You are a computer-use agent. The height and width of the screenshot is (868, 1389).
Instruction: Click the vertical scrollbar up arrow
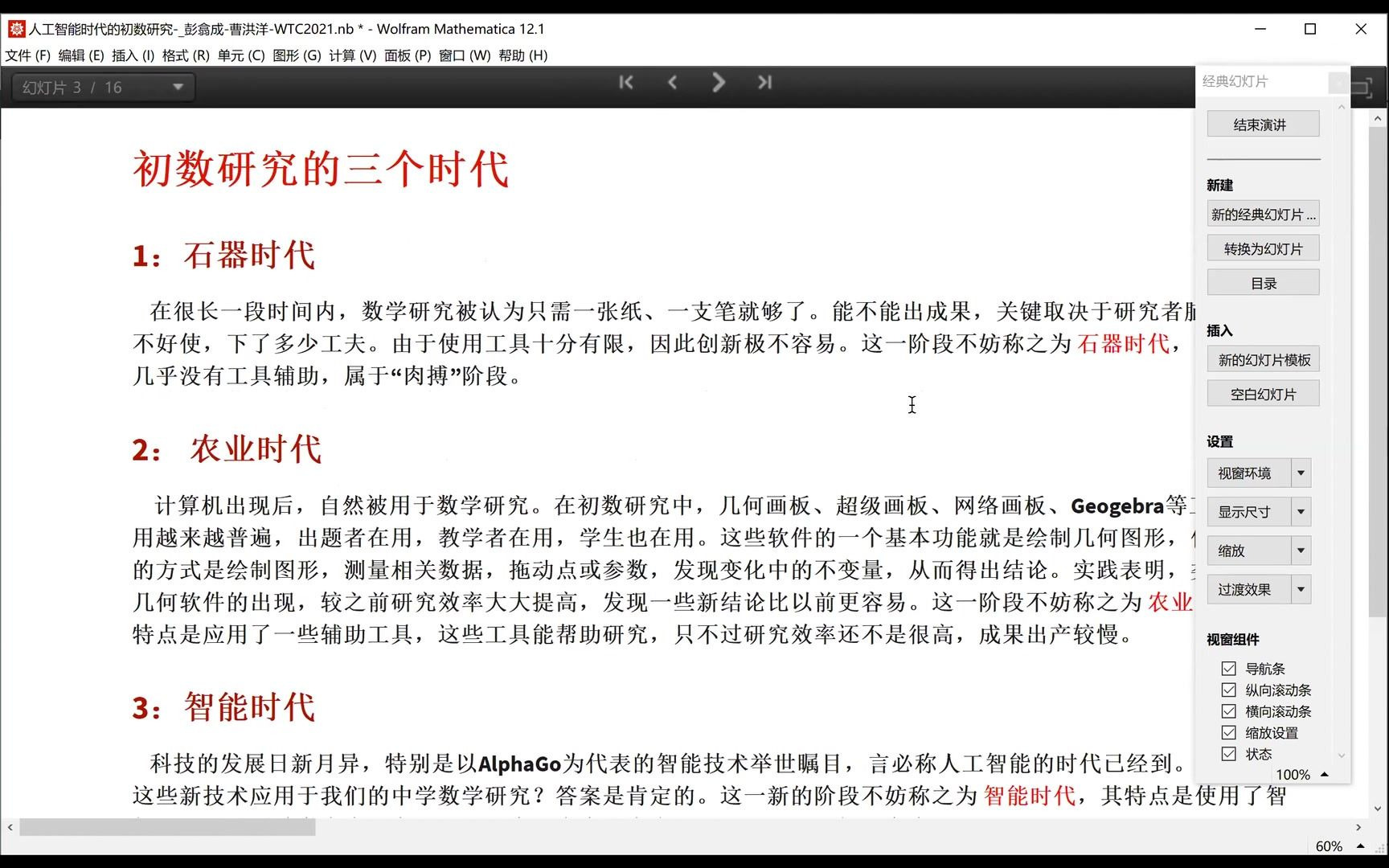coord(1378,118)
